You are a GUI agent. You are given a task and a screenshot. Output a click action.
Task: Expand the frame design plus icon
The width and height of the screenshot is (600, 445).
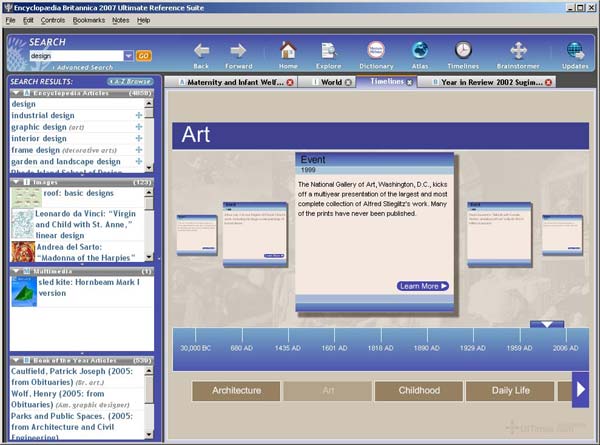coord(139,150)
